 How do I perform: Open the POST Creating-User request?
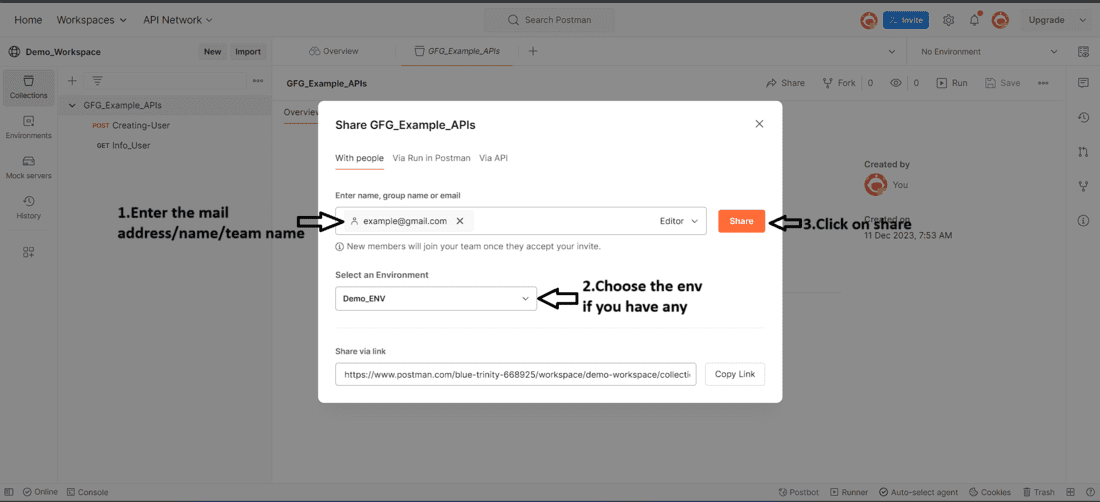131,126
